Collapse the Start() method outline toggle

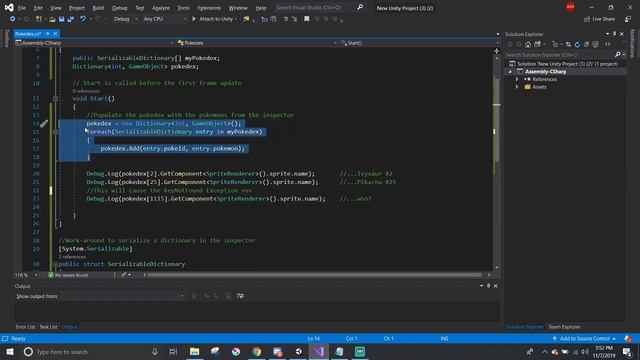[x=56, y=98]
